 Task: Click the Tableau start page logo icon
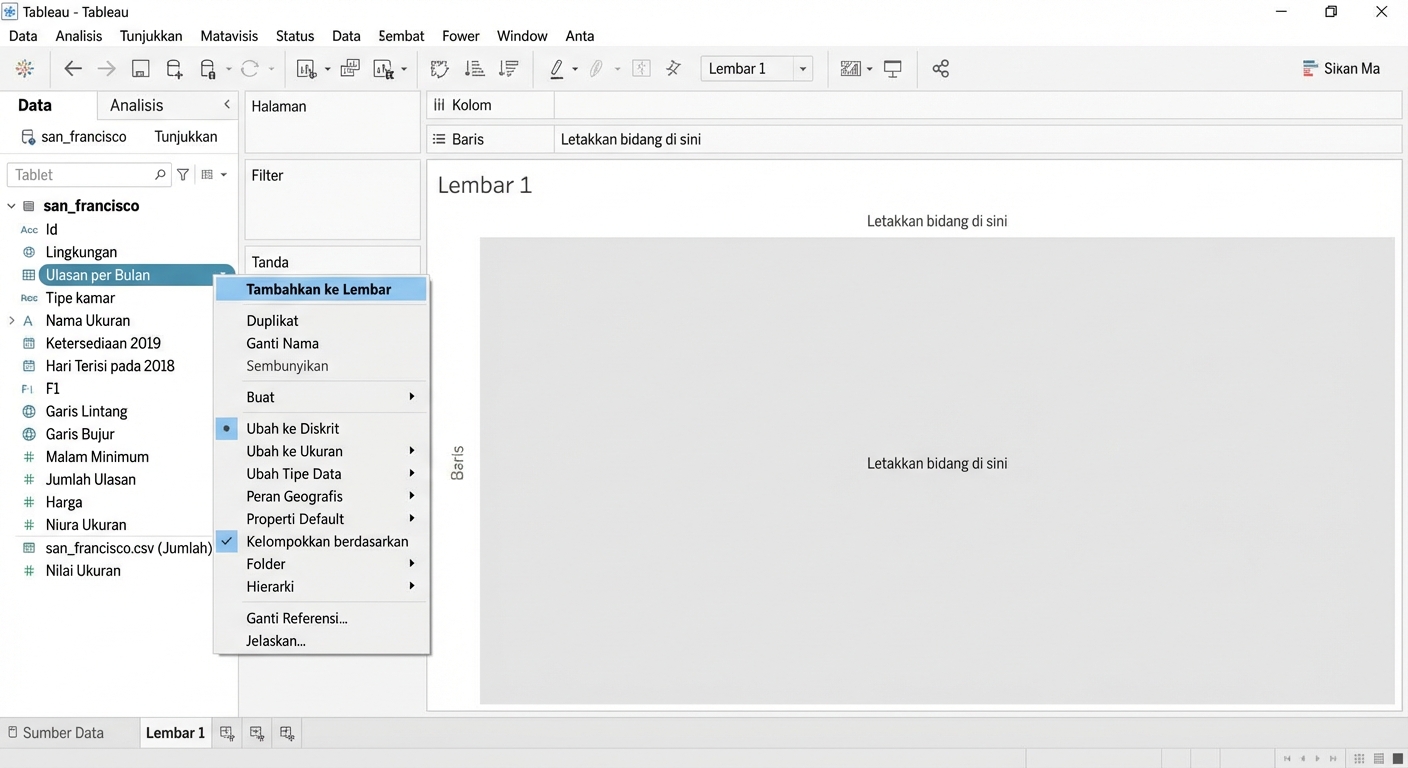[25, 69]
